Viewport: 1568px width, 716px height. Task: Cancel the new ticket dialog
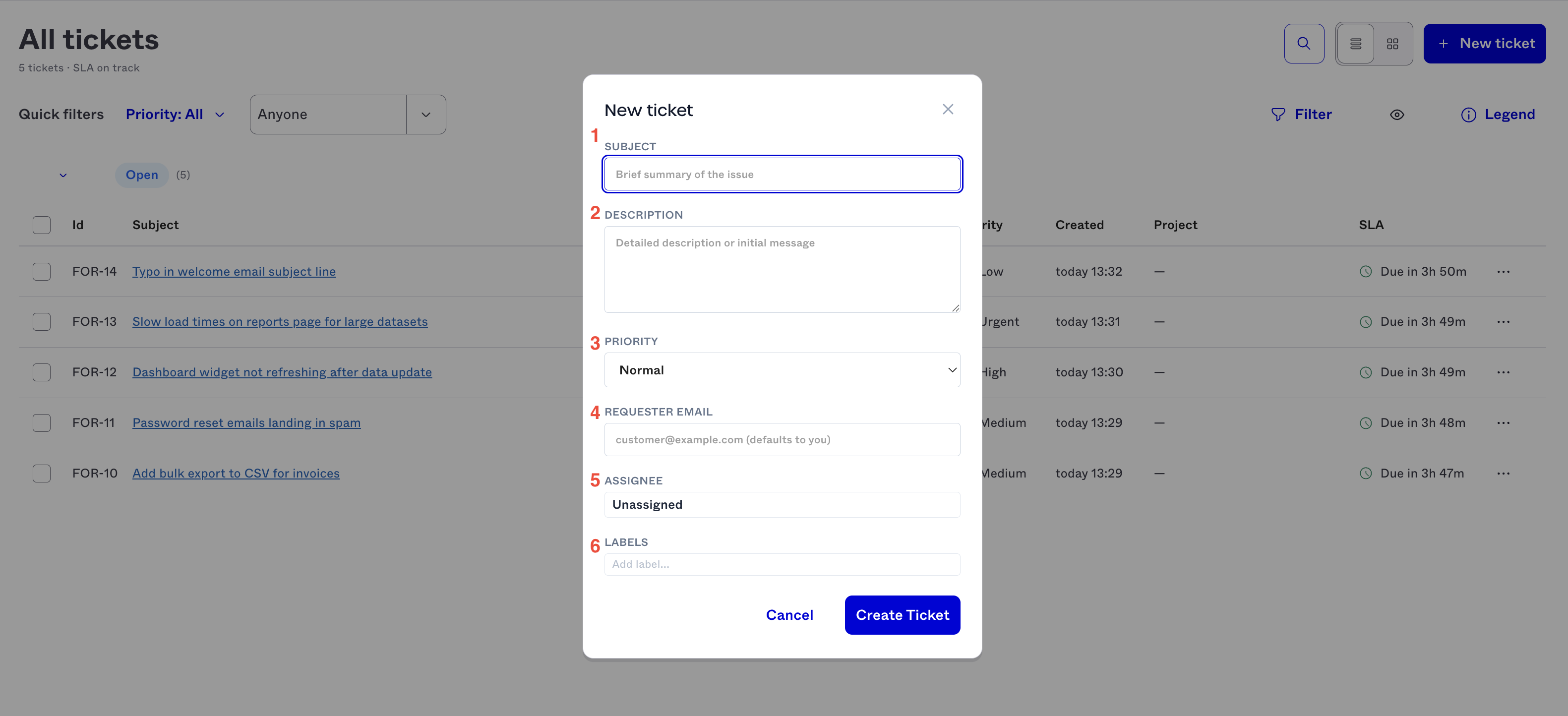coord(789,615)
